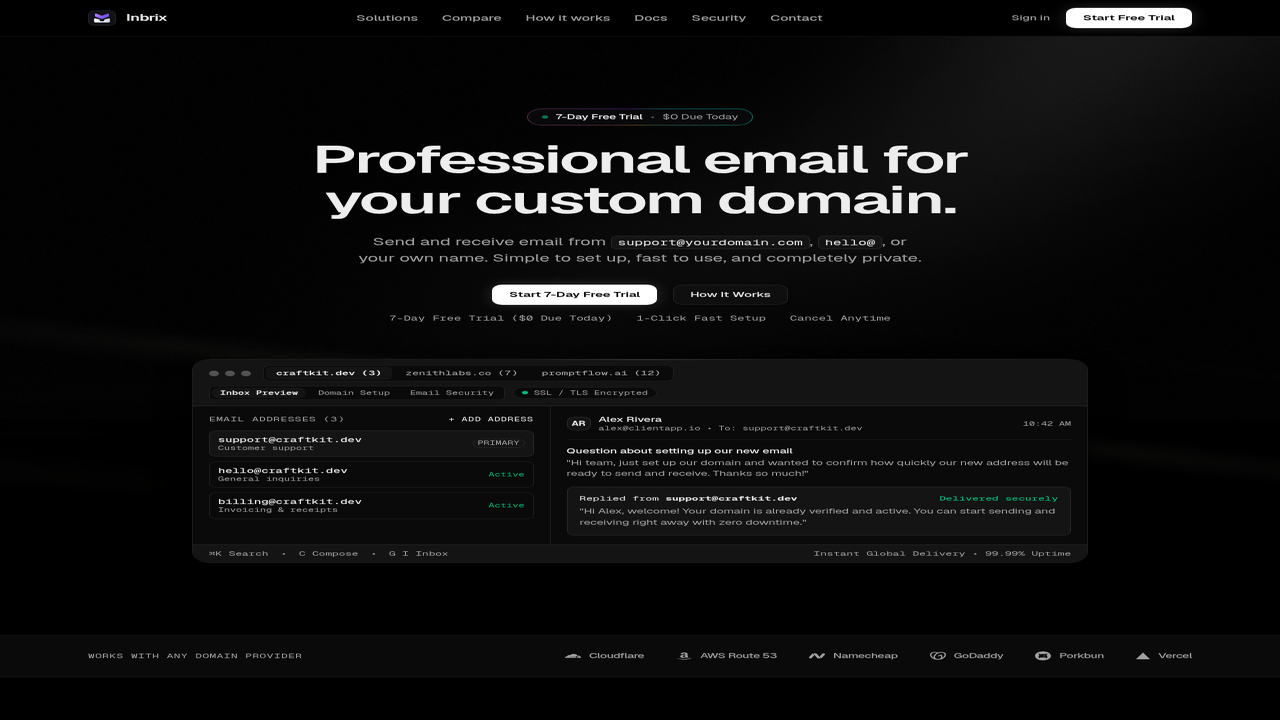Open the Contact nav link
Viewport: 1280px width, 720px height.
[797, 18]
